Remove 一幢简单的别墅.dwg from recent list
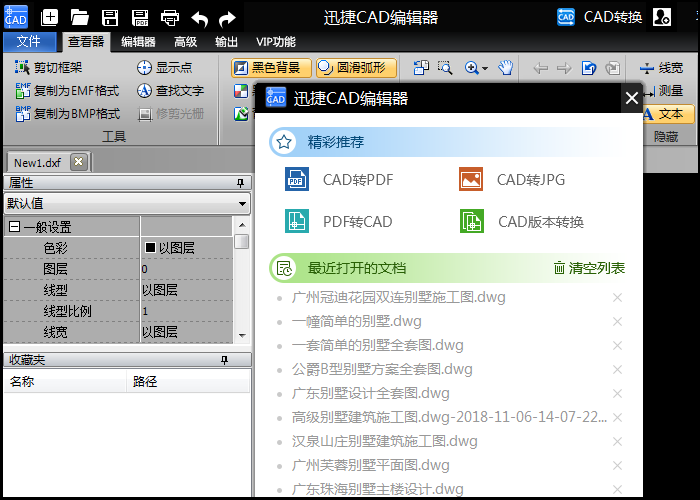The image size is (700, 500). [617, 321]
